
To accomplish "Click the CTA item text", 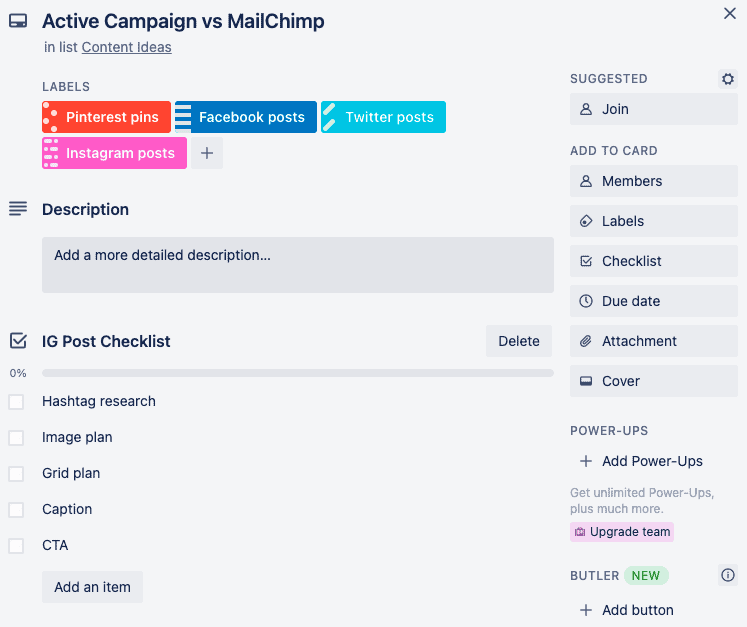I will 55,545.
